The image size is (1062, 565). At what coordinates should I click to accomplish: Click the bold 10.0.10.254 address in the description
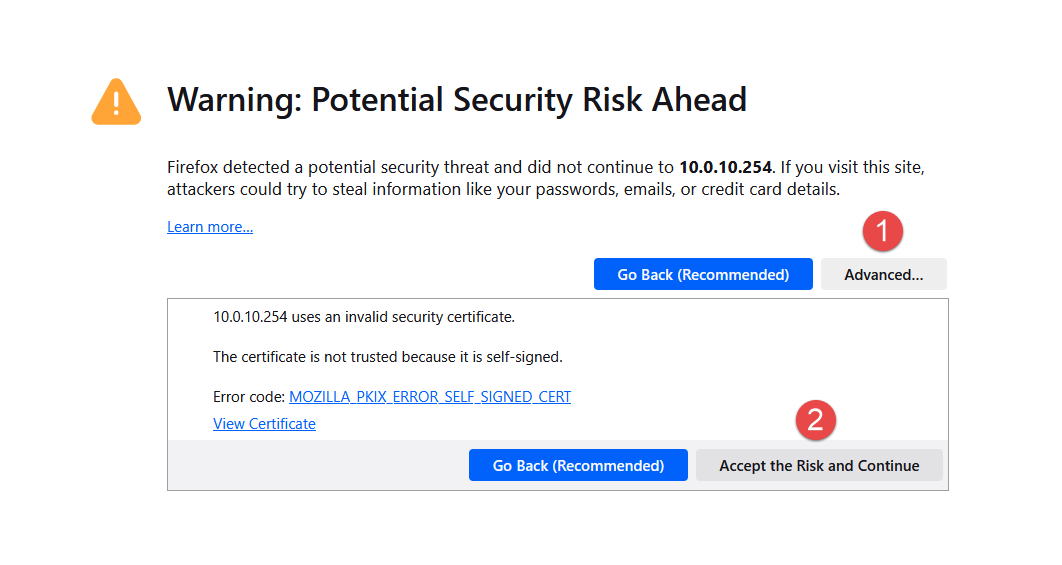[725, 167]
